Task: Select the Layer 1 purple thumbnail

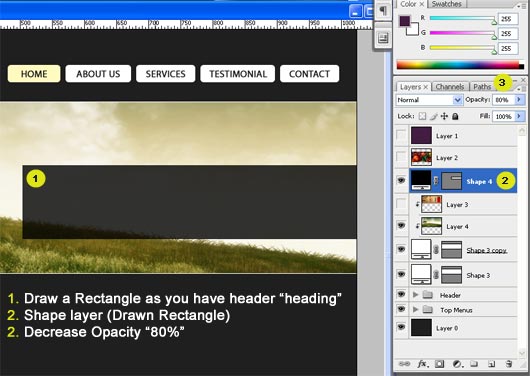Action: 421,135
